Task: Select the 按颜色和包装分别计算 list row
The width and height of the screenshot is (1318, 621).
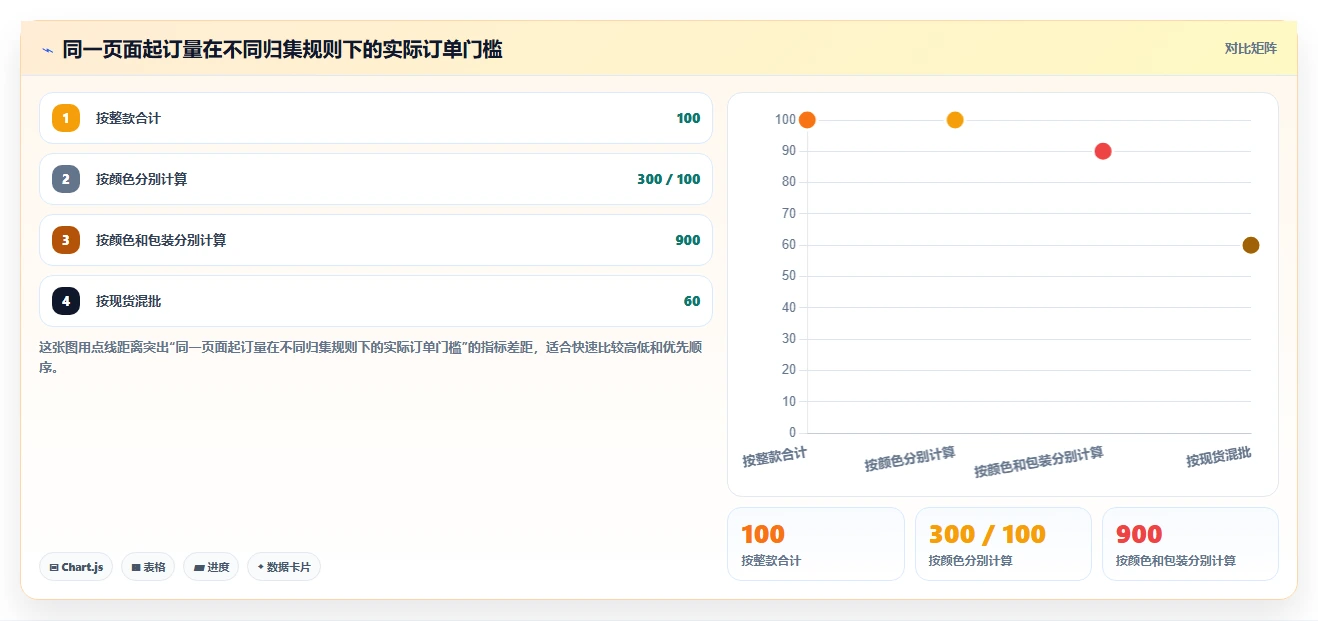Action: point(376,240)
